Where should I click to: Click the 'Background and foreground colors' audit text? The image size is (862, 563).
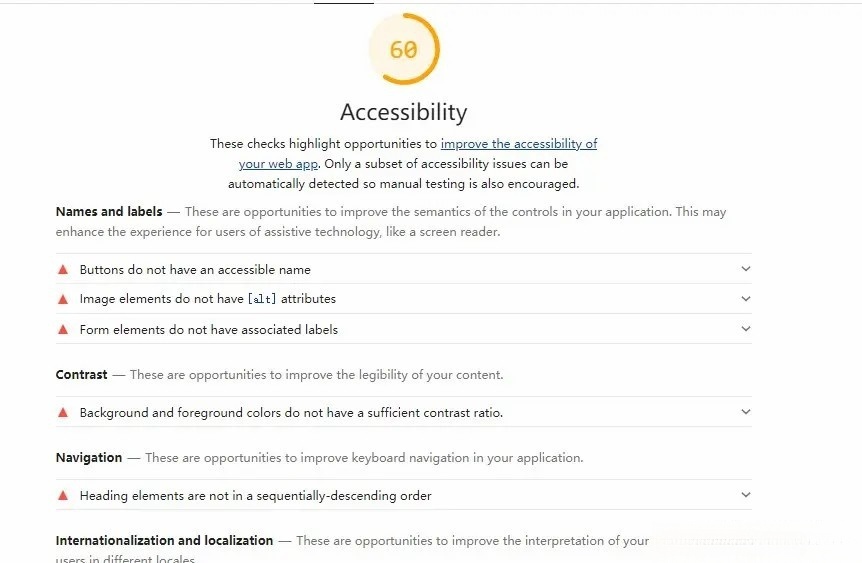pyautogui.click(x=291, y=412)
